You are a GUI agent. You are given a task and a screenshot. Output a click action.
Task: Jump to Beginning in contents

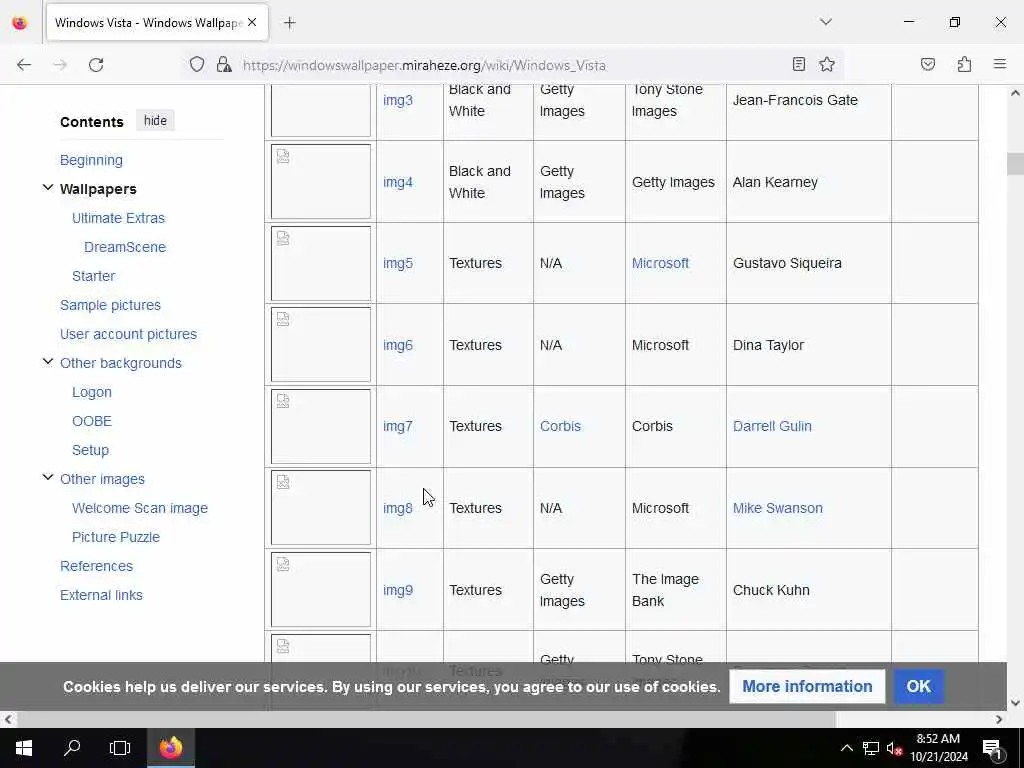[91, 160]
